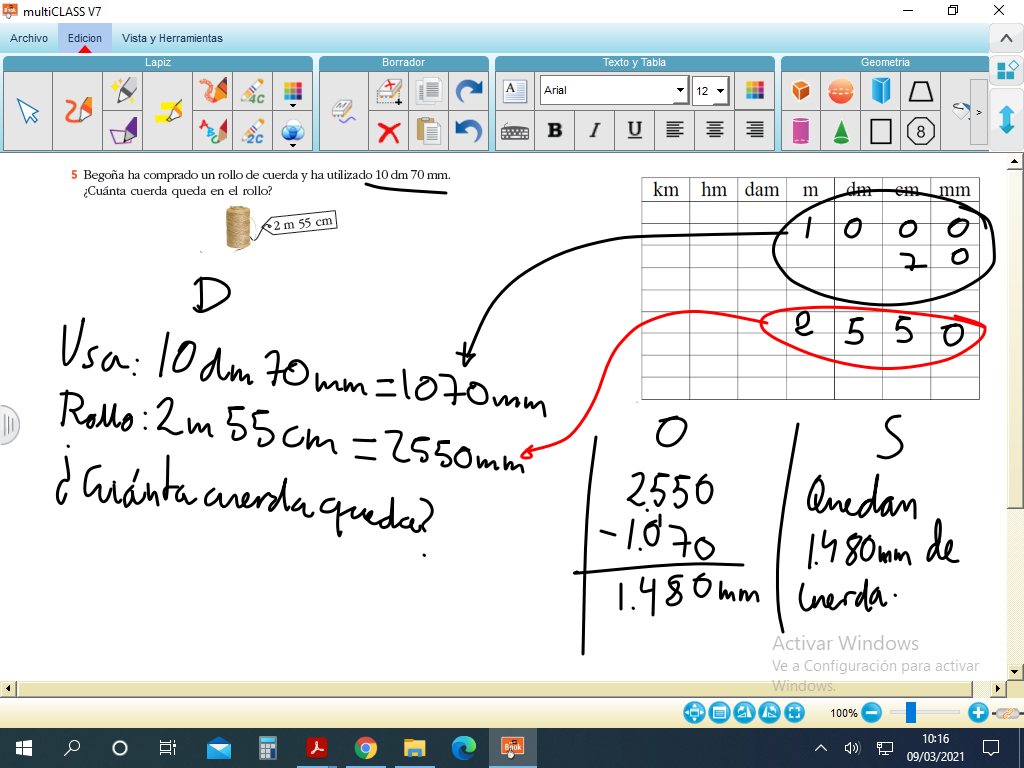This screenshot has width=1024, height=768.
Task: Fit the page to the screen
Action: (794, 712)
